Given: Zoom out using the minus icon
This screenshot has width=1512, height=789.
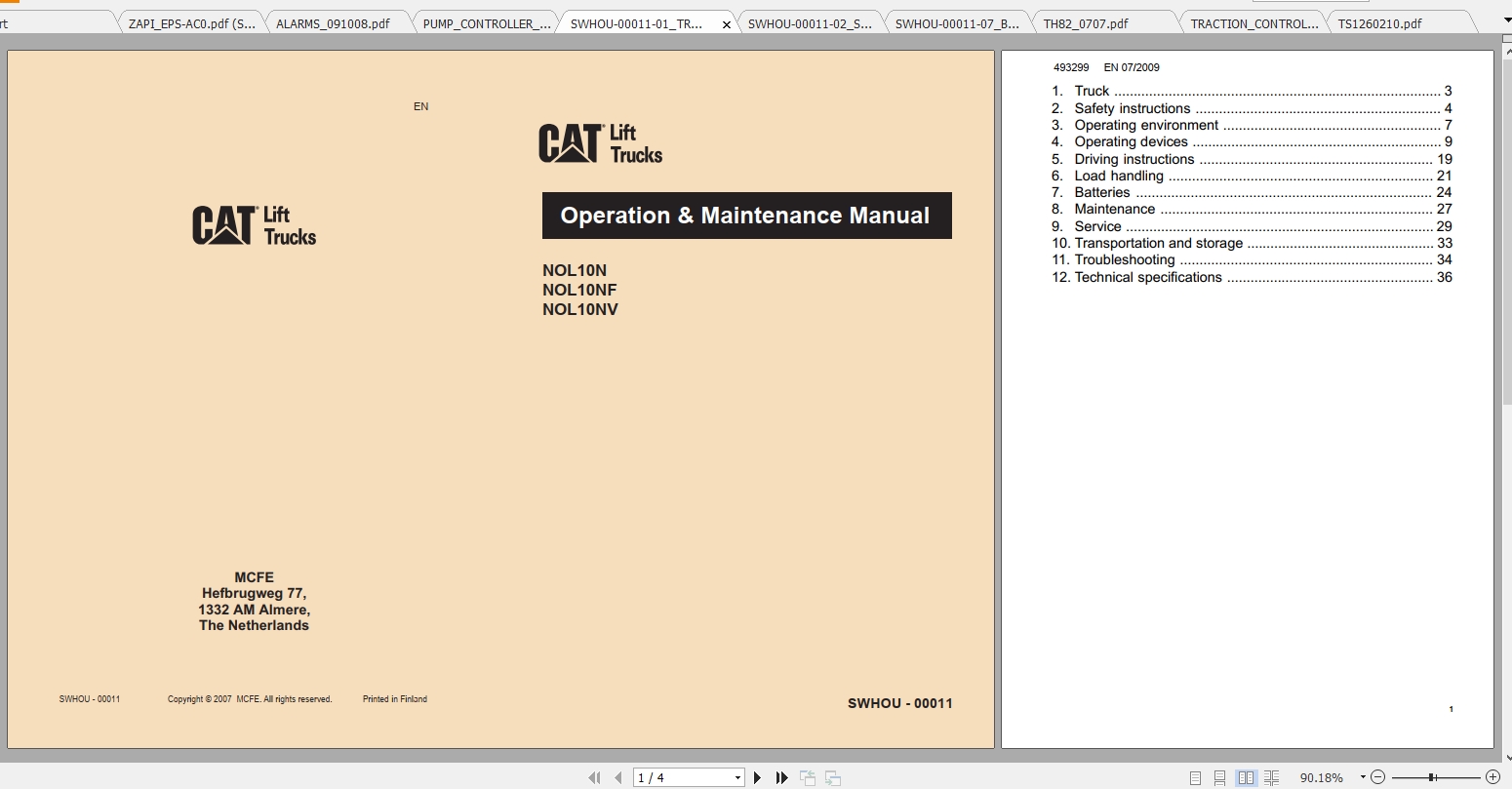Looking at the screenshot, I should (x=1378, y=776).
